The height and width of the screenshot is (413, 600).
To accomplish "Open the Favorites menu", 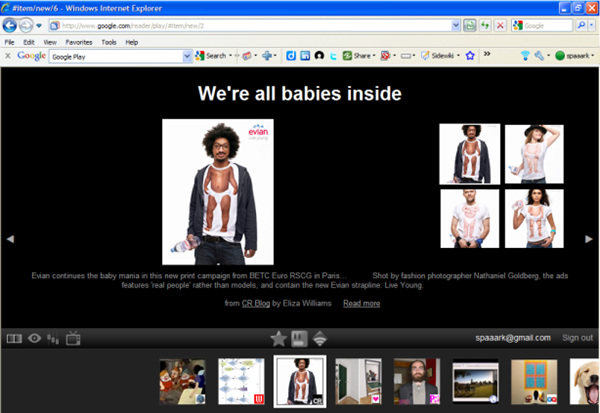I will pos(79,42).
